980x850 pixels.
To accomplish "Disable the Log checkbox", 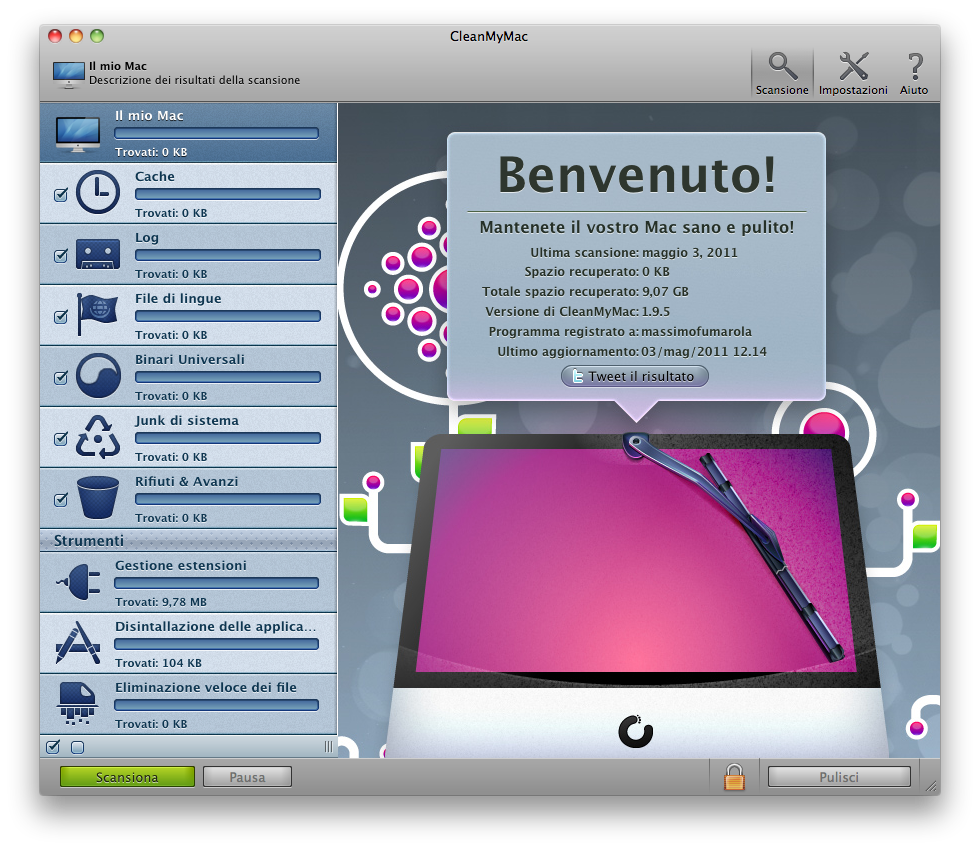I will pyautogui.click(x=60, y=256).
